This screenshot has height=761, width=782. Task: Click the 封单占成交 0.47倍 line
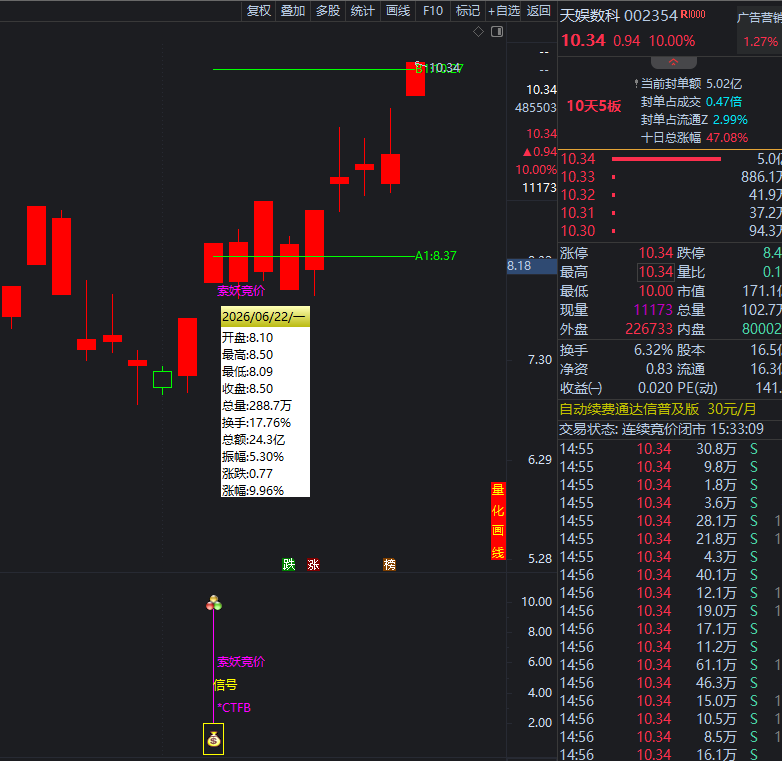(x=691, y=102)
